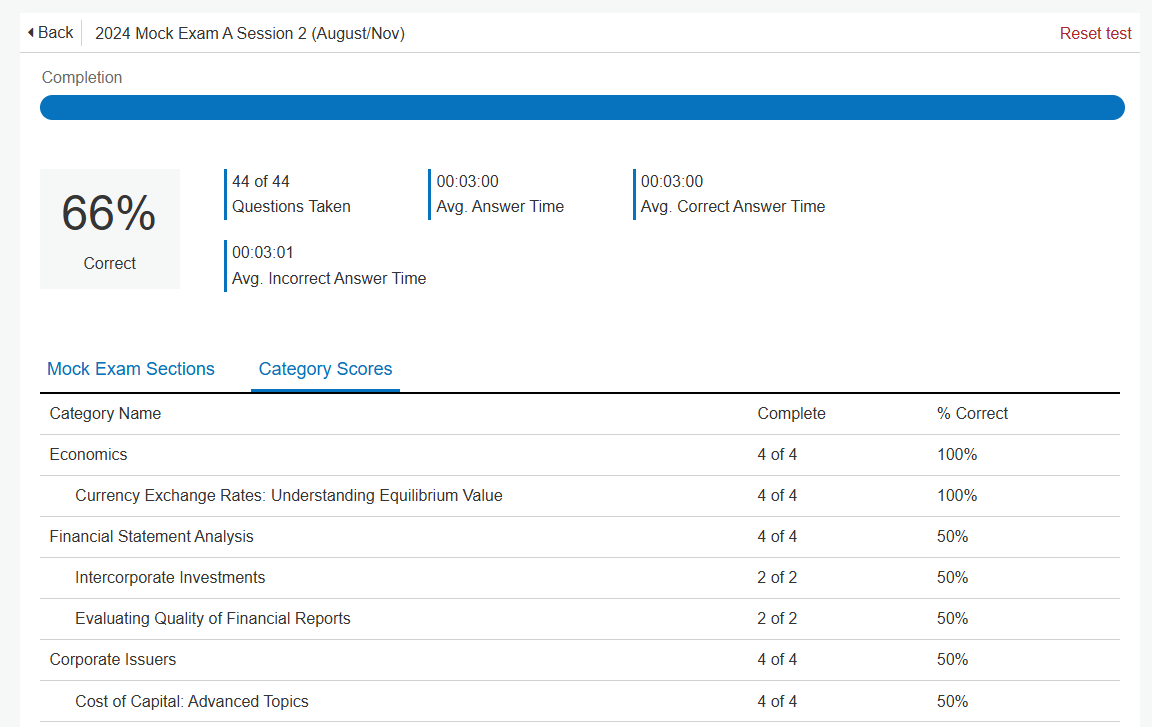This screenshot has height=727, width=1152.
Task: Go back using the Back link
Action: 51,33
